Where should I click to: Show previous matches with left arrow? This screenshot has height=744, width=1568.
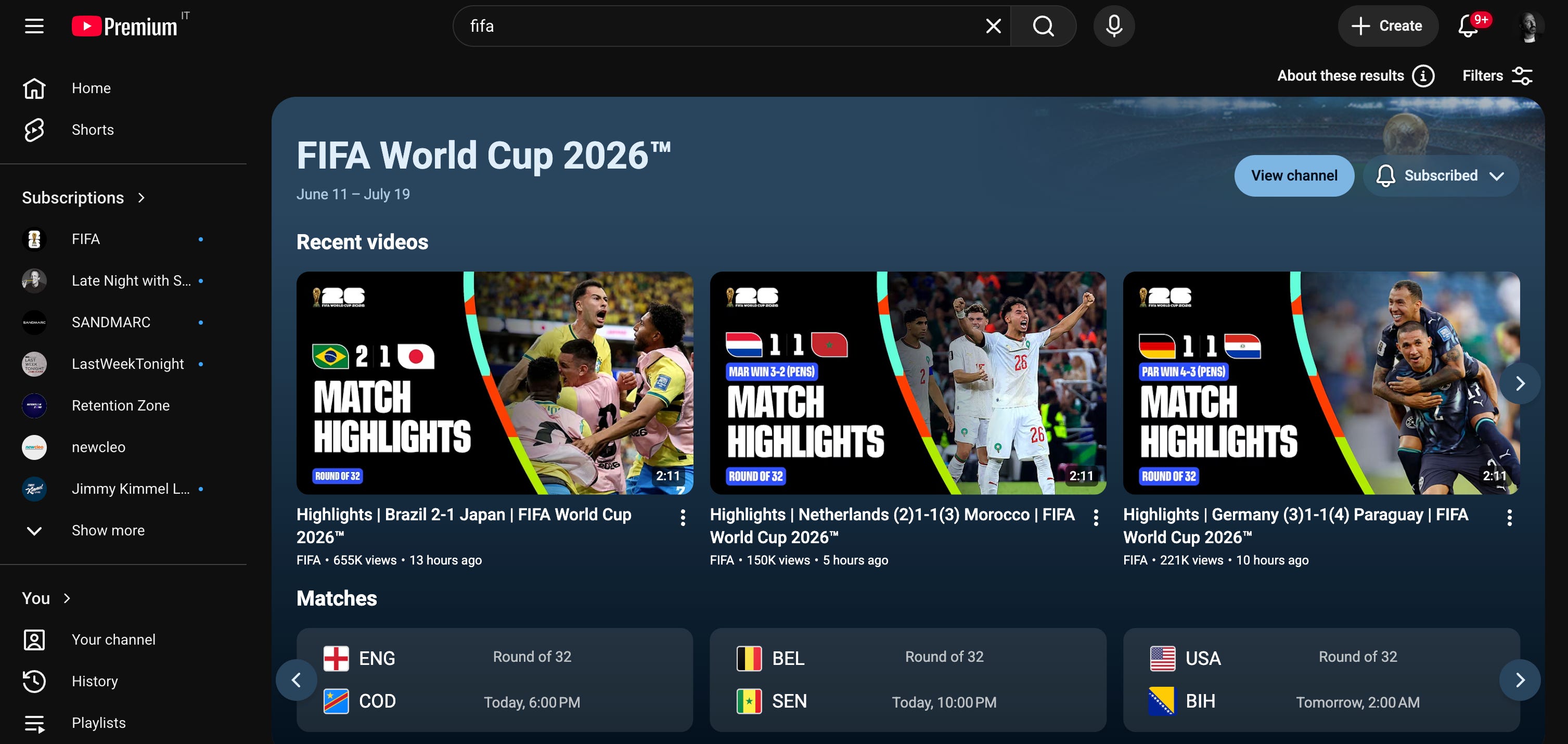coord(297,680)
